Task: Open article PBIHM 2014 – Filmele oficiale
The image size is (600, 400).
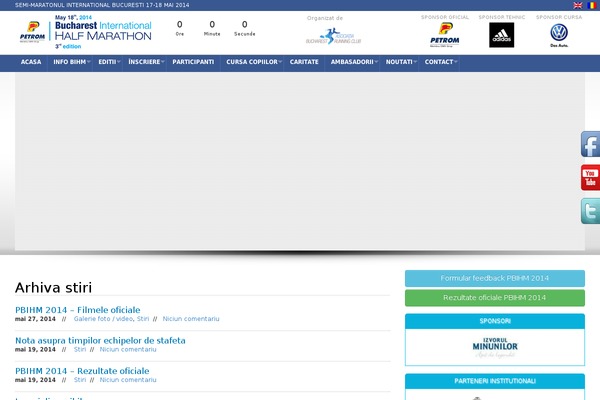Action: click(78, 310)
